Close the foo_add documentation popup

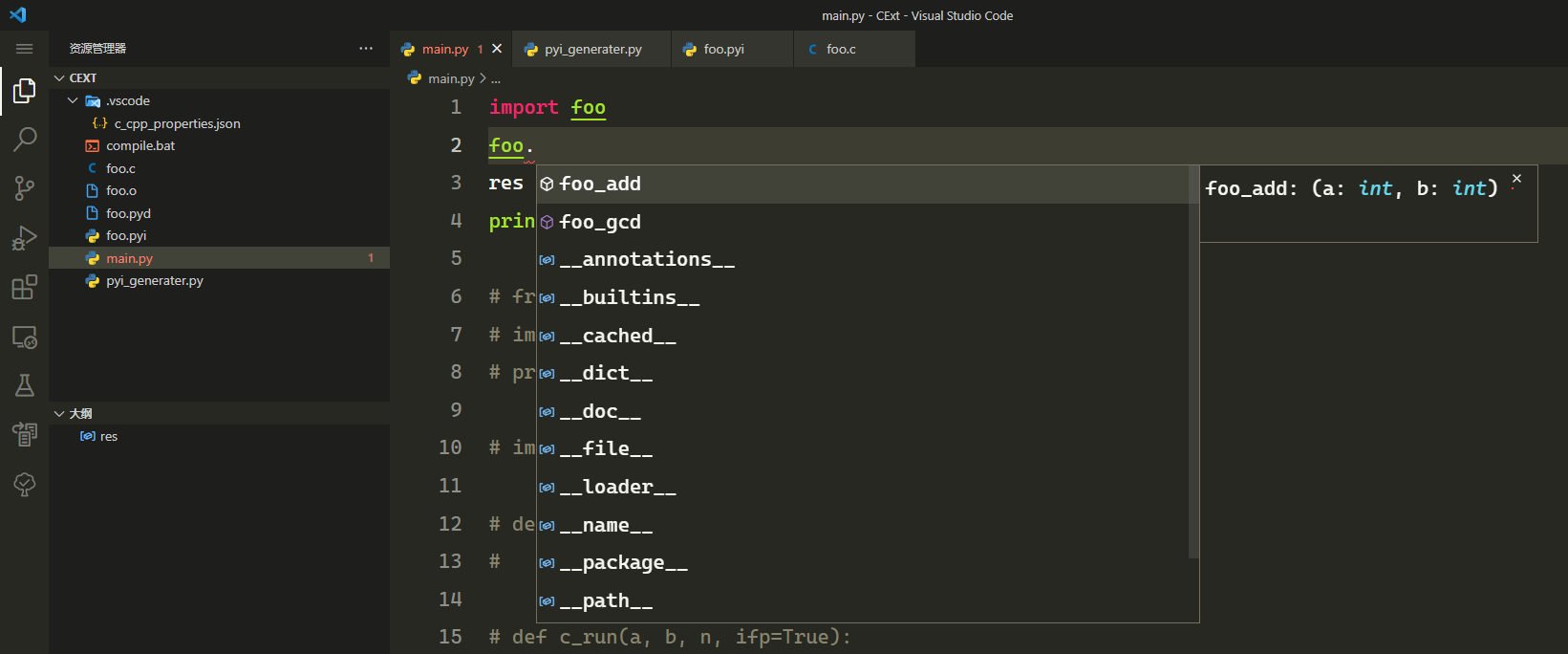pyautogui.click(x=1516, y=179)
